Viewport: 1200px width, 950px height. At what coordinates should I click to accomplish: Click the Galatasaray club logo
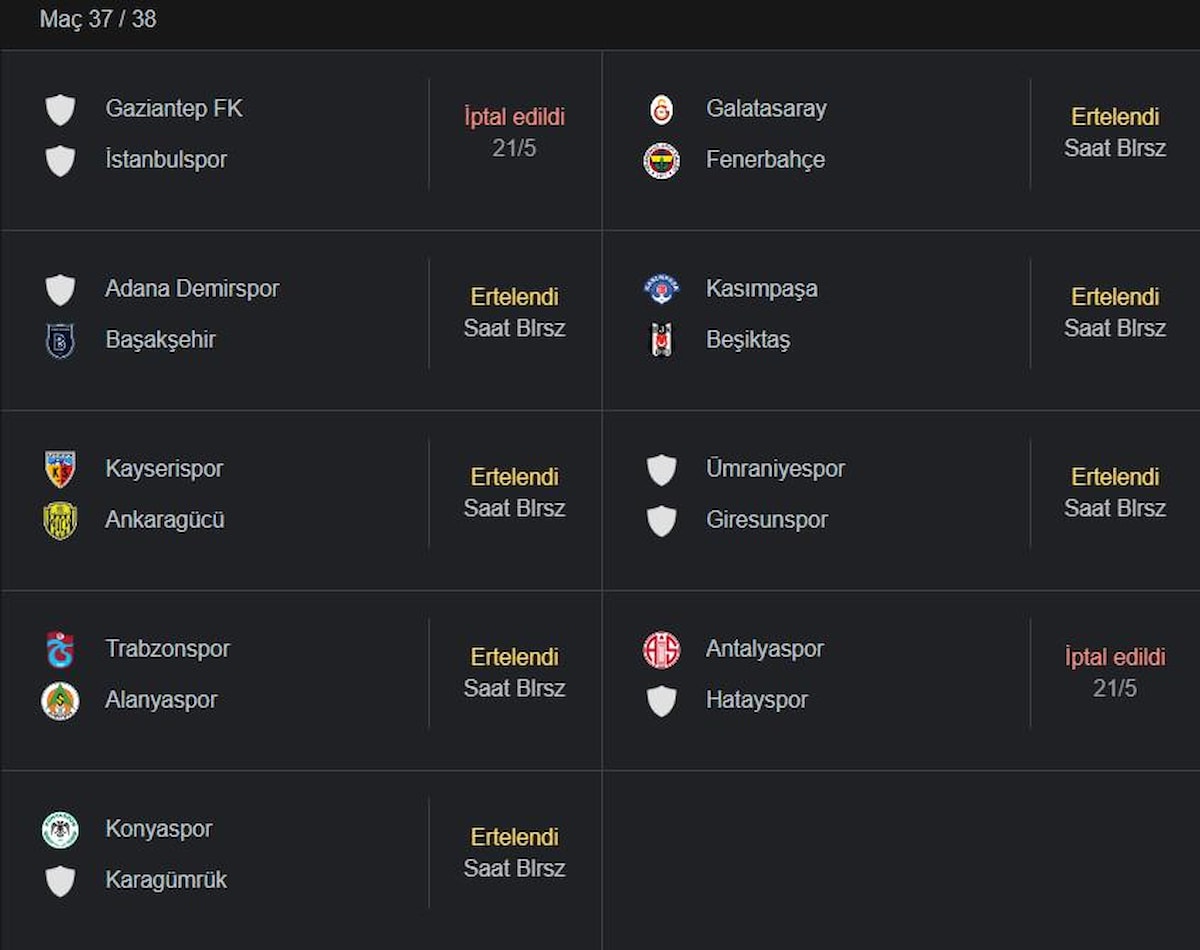tap(661, 110)
